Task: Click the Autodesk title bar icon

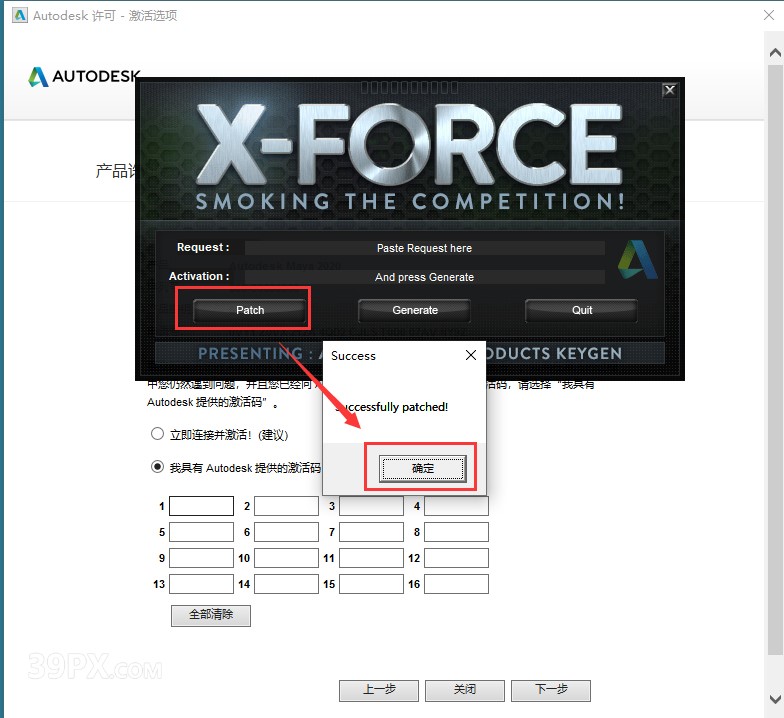Action: click(x=20, y=15)
